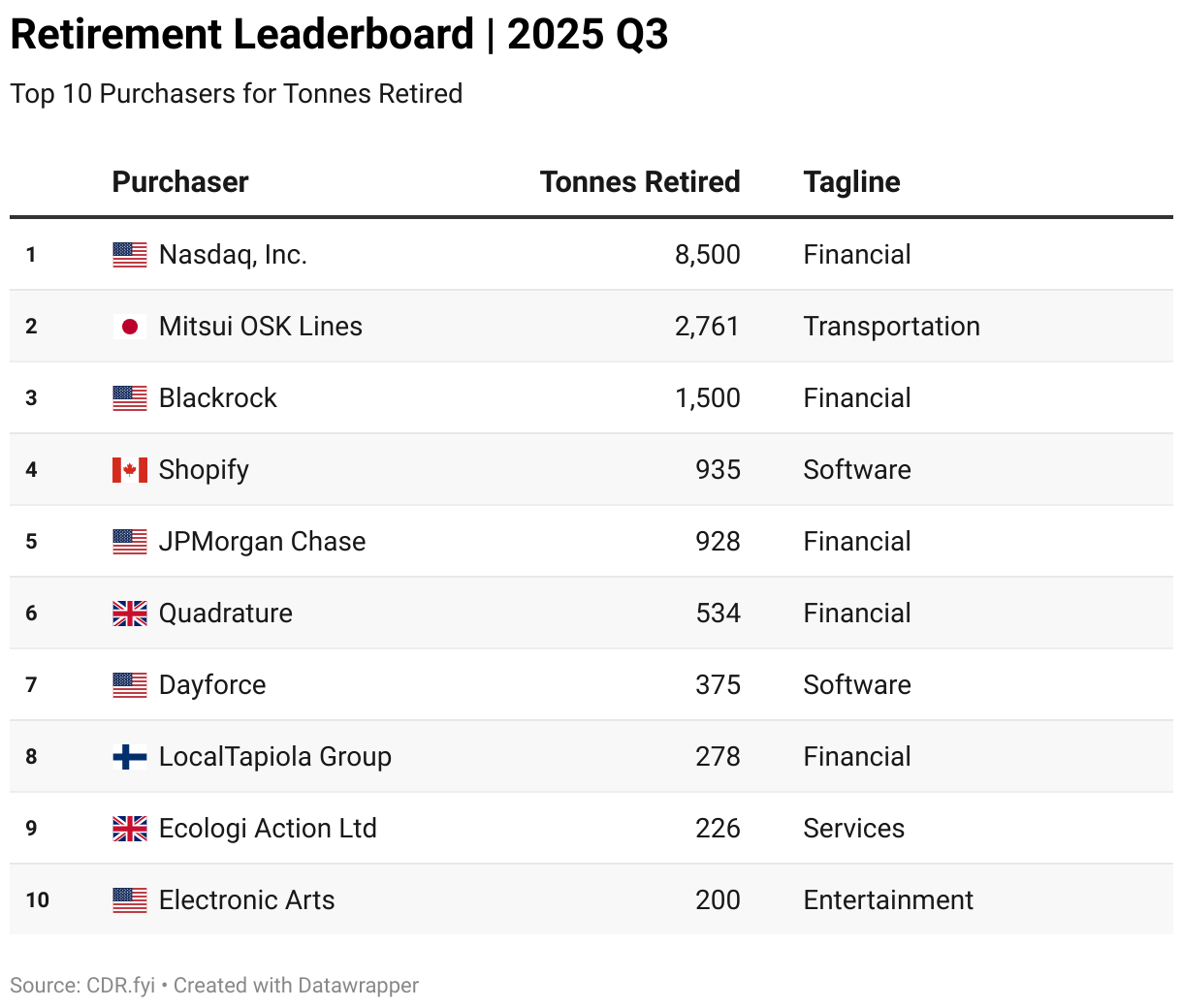
Task: Click the Purchaser column header
Action: click(180, 182)
